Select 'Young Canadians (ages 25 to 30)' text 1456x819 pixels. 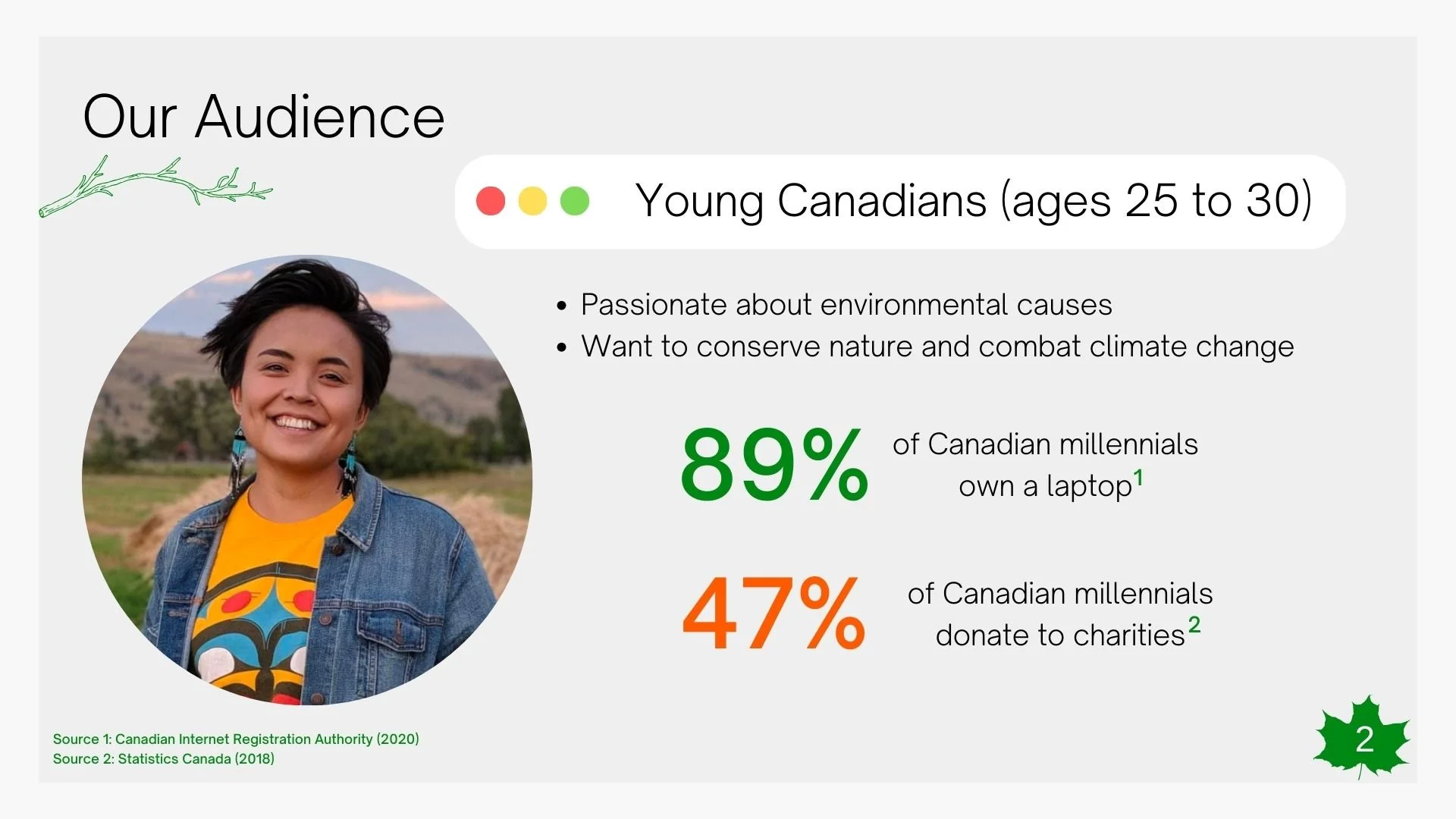tap(974, 201)
